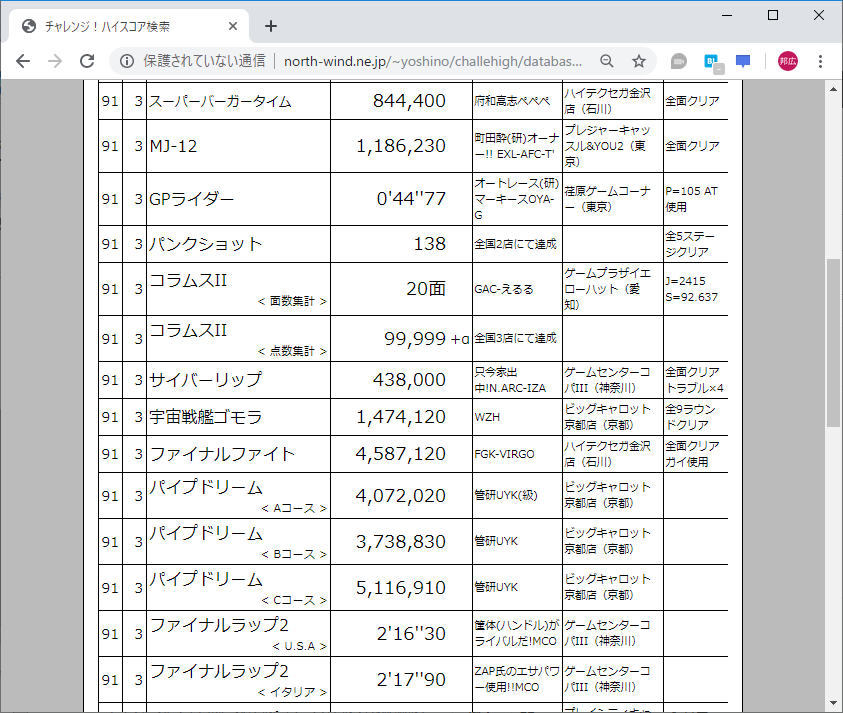Click the forward navigation arrow
Viewport: 843px width, 713px height.
pyautogui.click(x=54, y=61)
